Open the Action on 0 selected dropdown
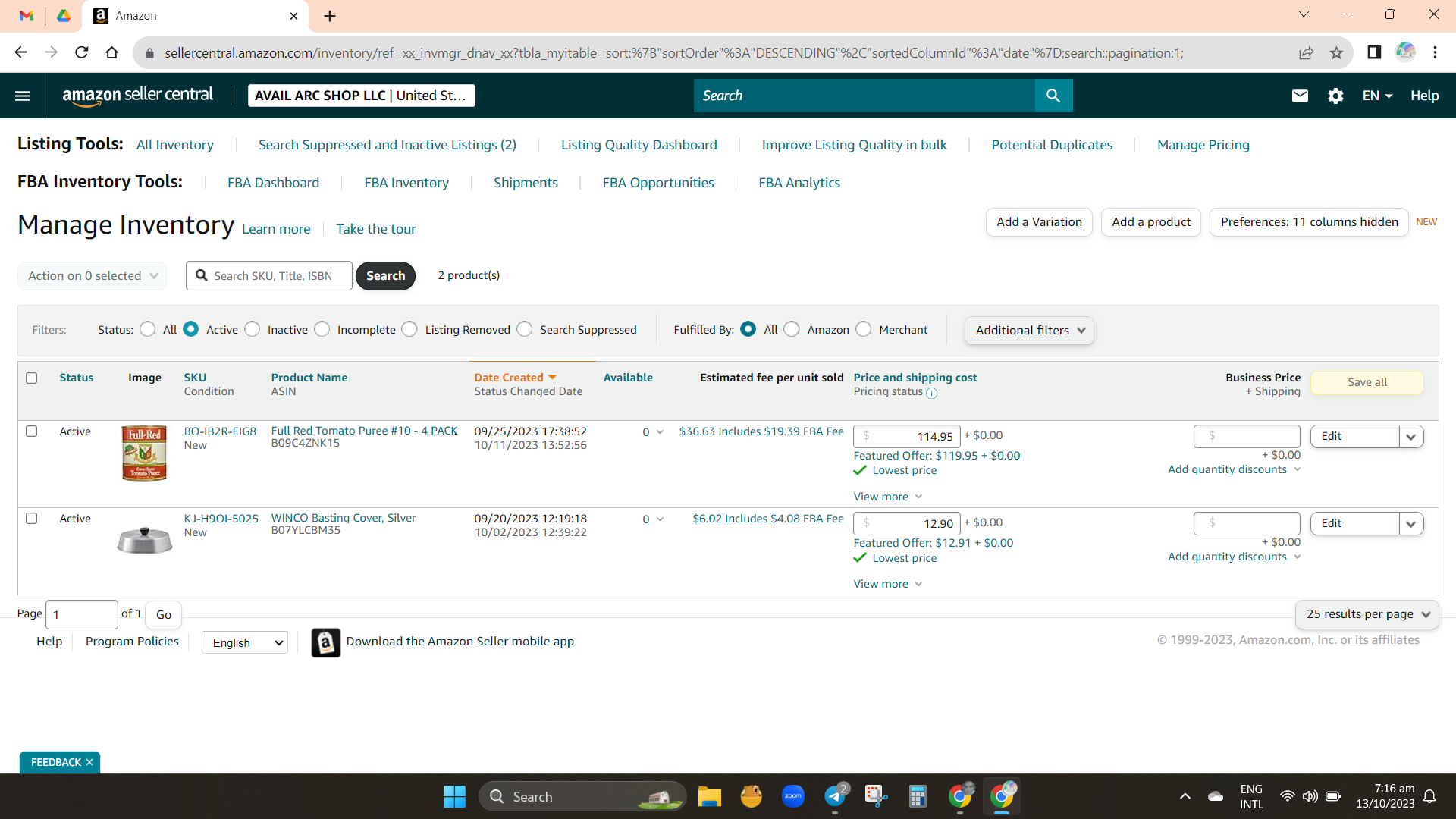The width and height of the screenshot is (1456, 819). pyautogui.click(x=92, y=275)
